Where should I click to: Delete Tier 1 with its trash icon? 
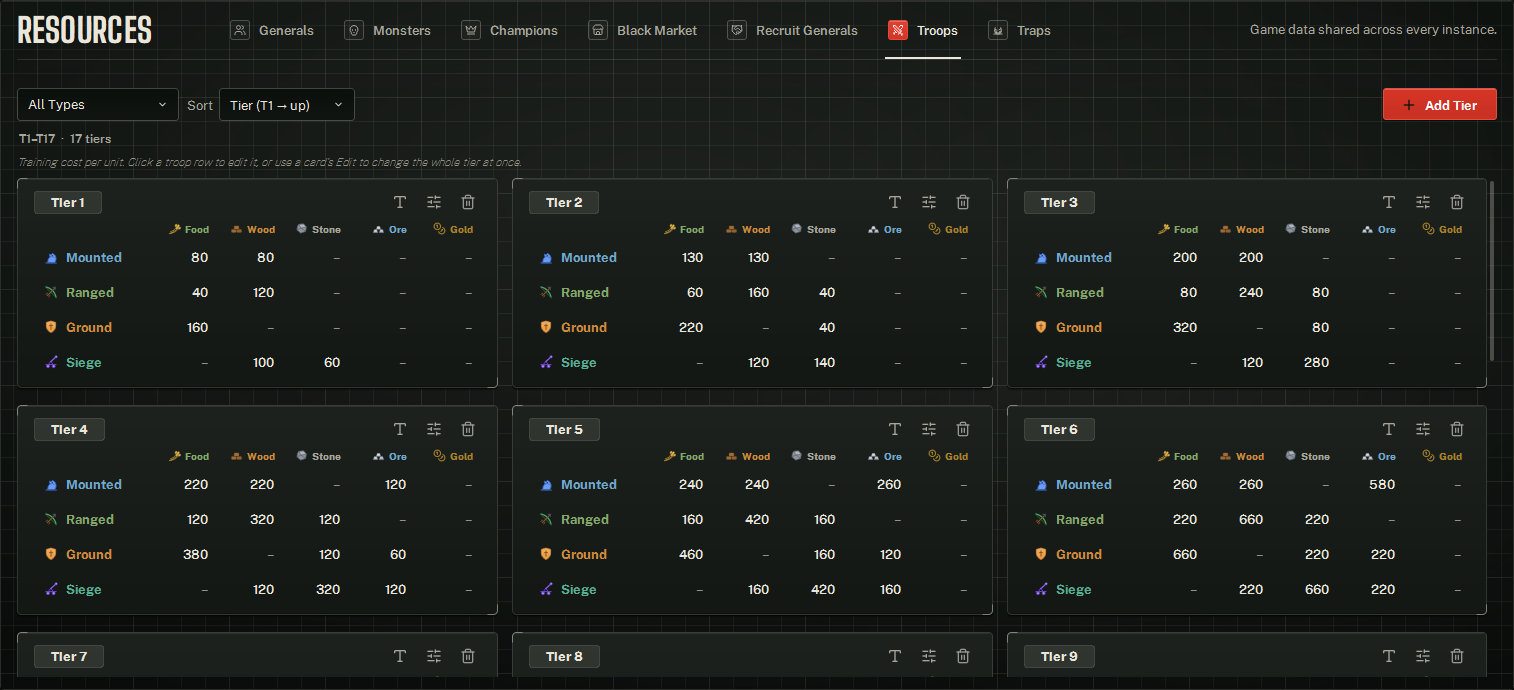click(468, 202)
